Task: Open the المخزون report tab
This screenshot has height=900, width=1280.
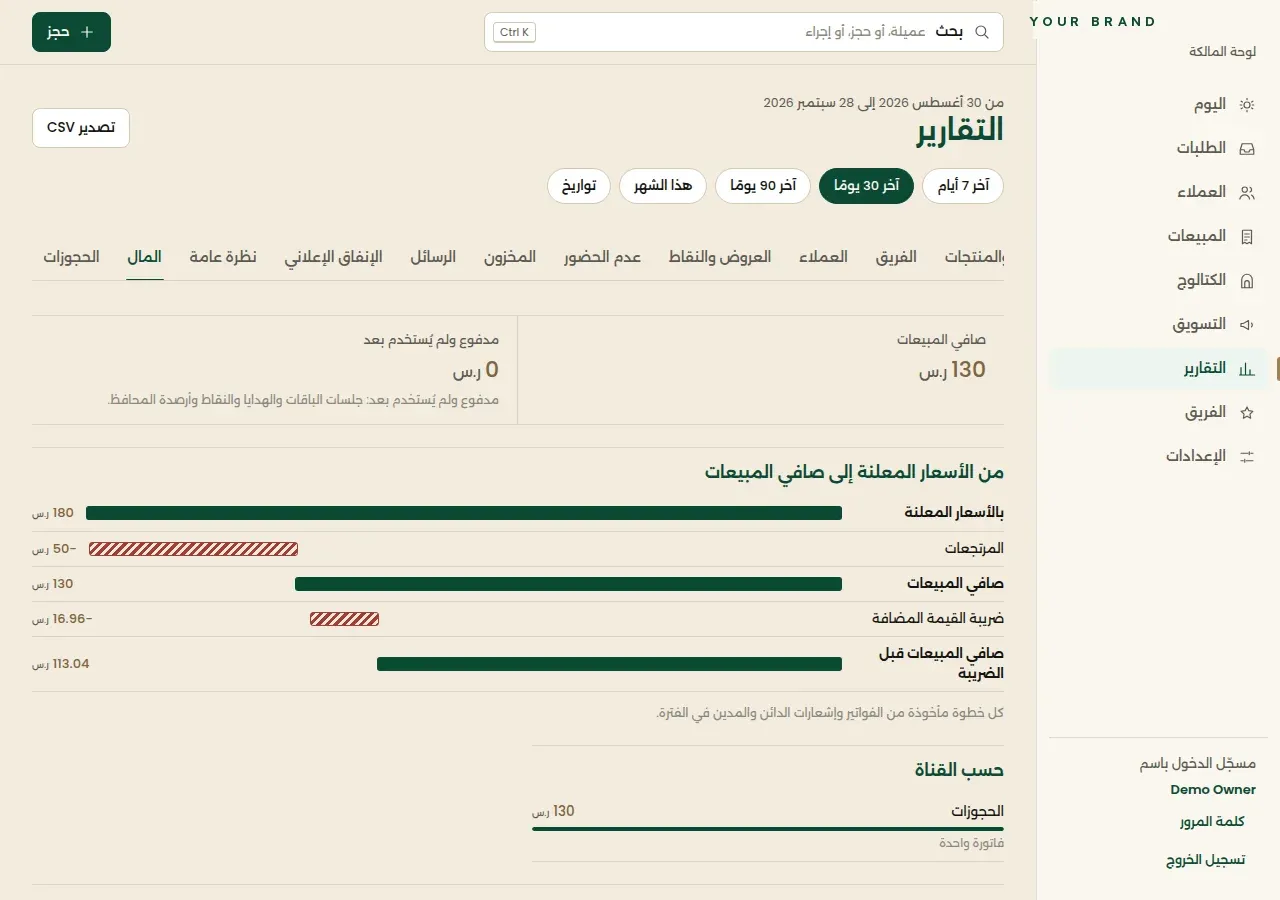Action: (x=510, y=257)
